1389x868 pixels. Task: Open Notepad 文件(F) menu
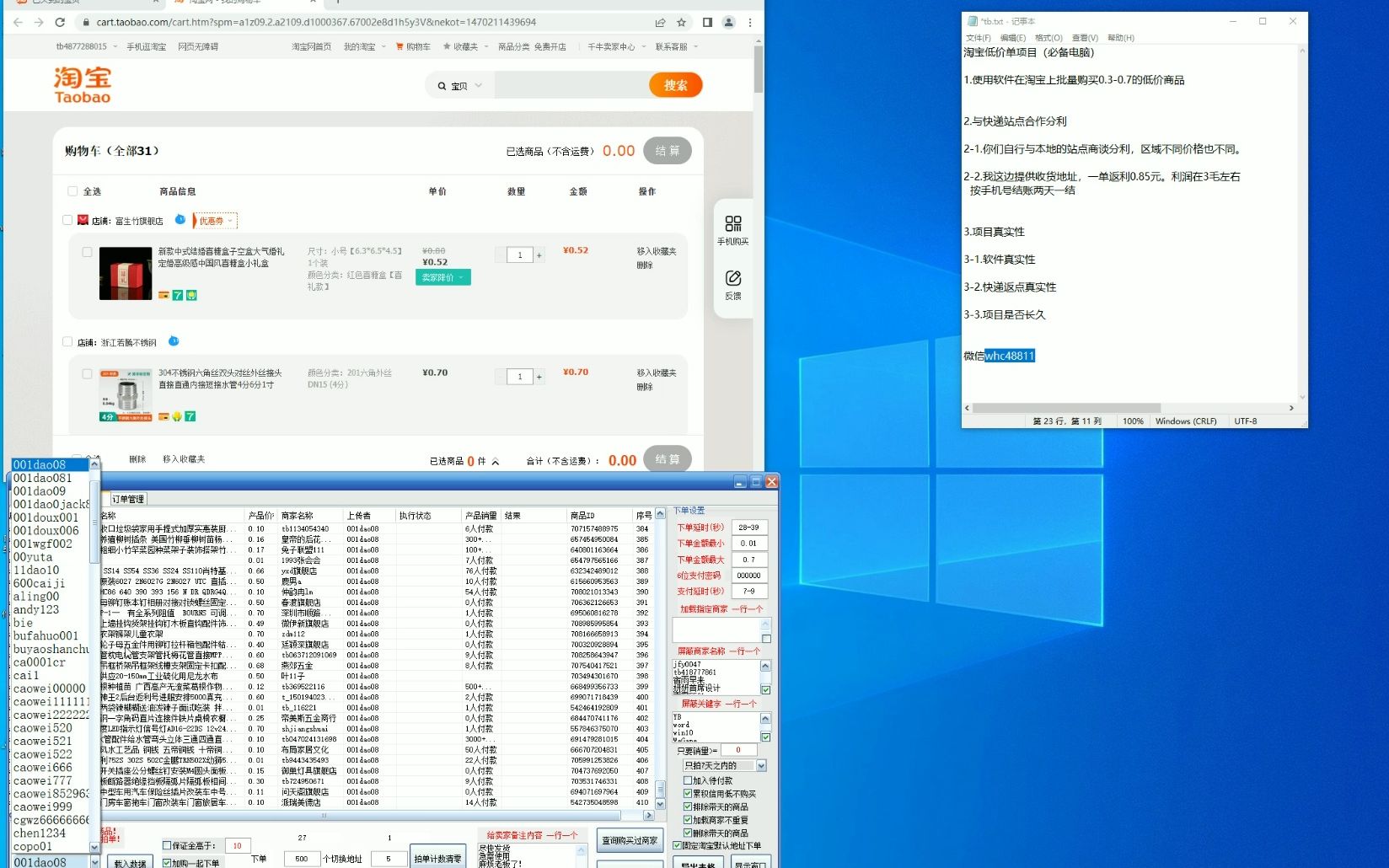pyautogui.click(x=979, y=38)
